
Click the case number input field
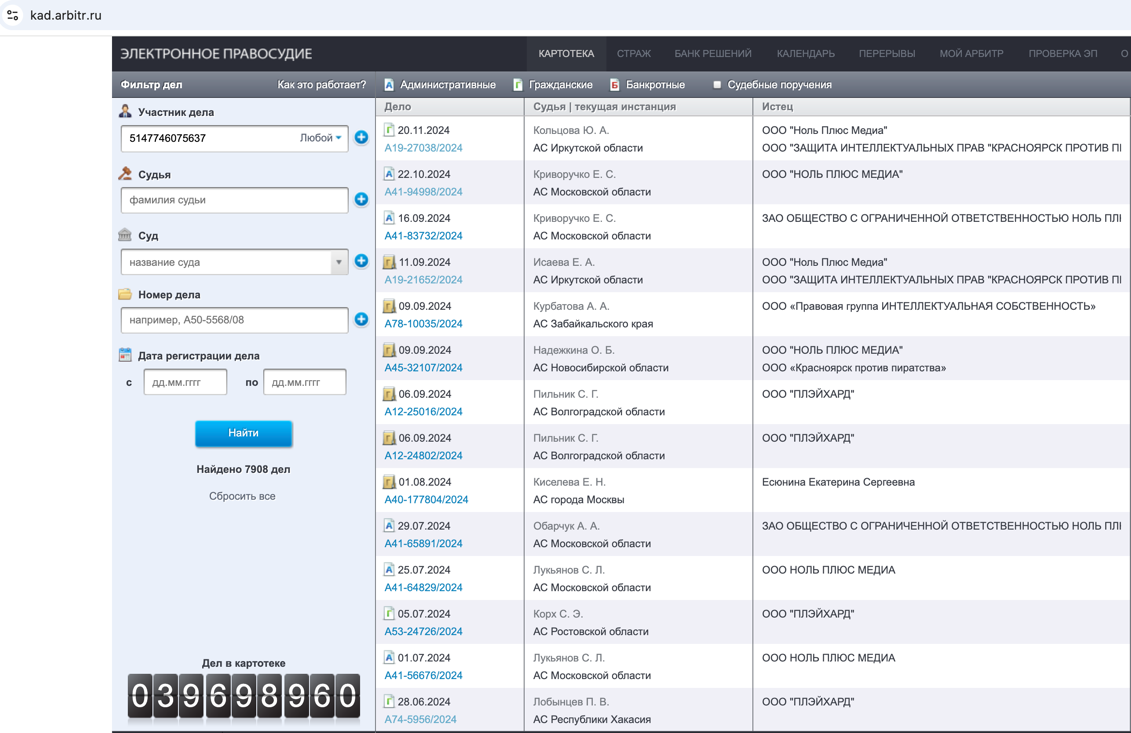(x=234, y=320)
